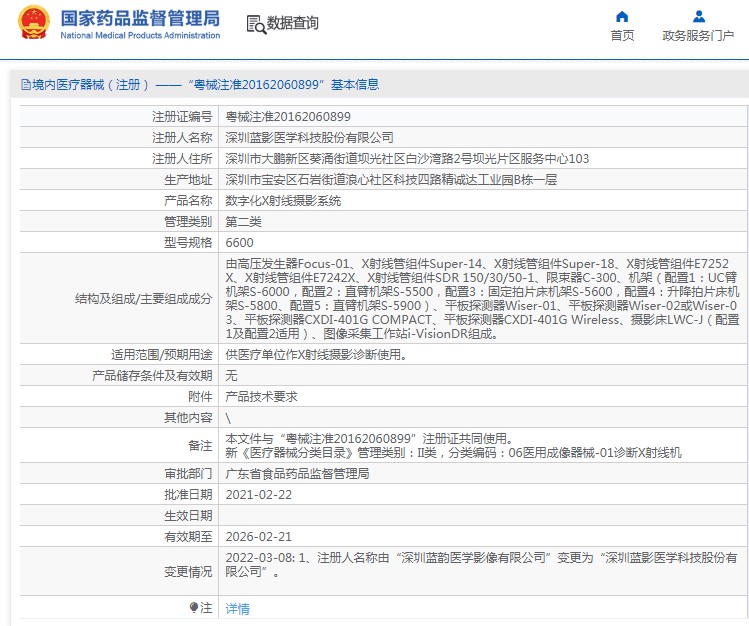
Task: Open 详情 link in the 注 row
Action: pyautogui.click(x=237, y=608)
